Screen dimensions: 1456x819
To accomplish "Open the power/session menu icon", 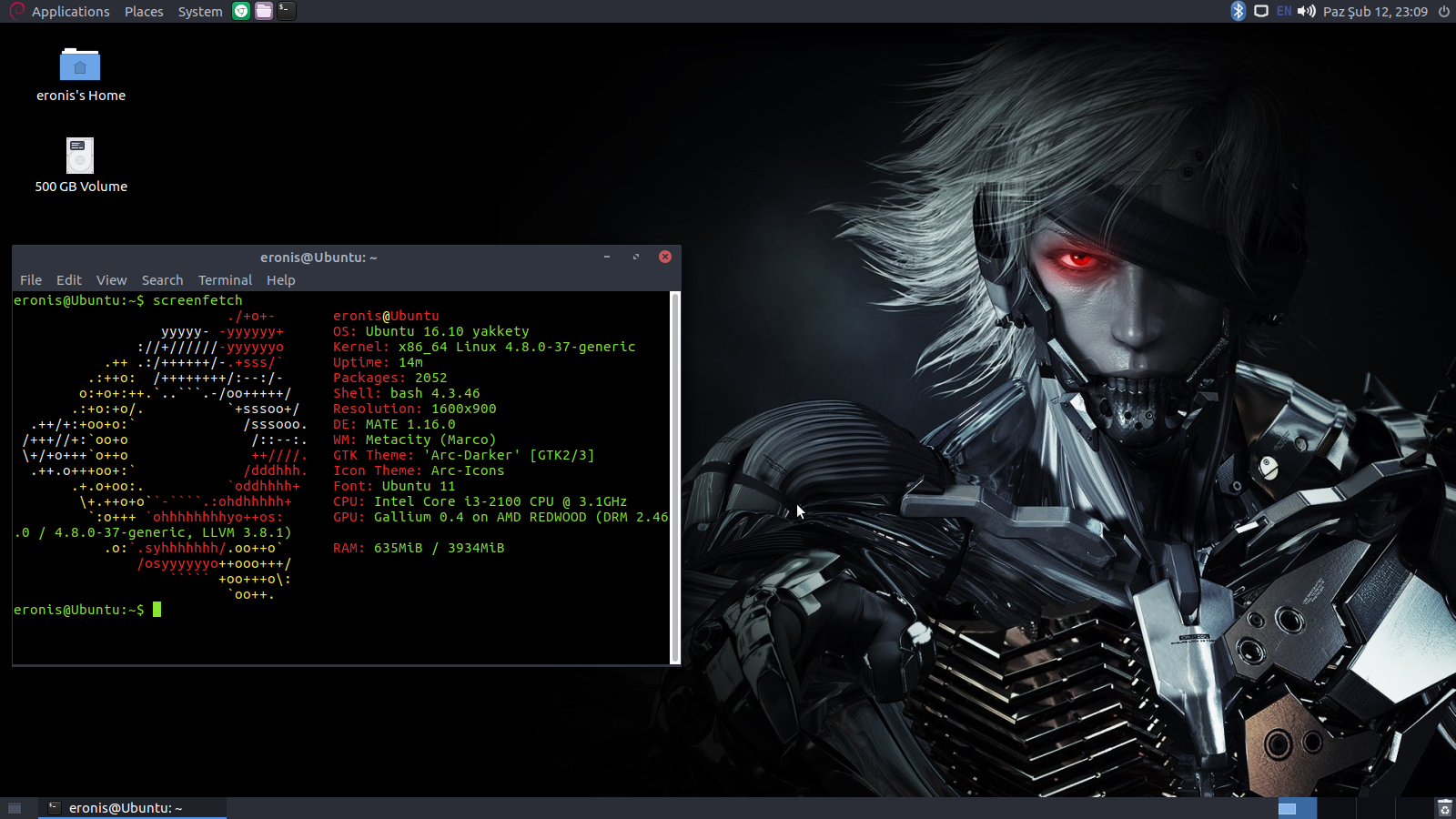I will click(1444, 11).
